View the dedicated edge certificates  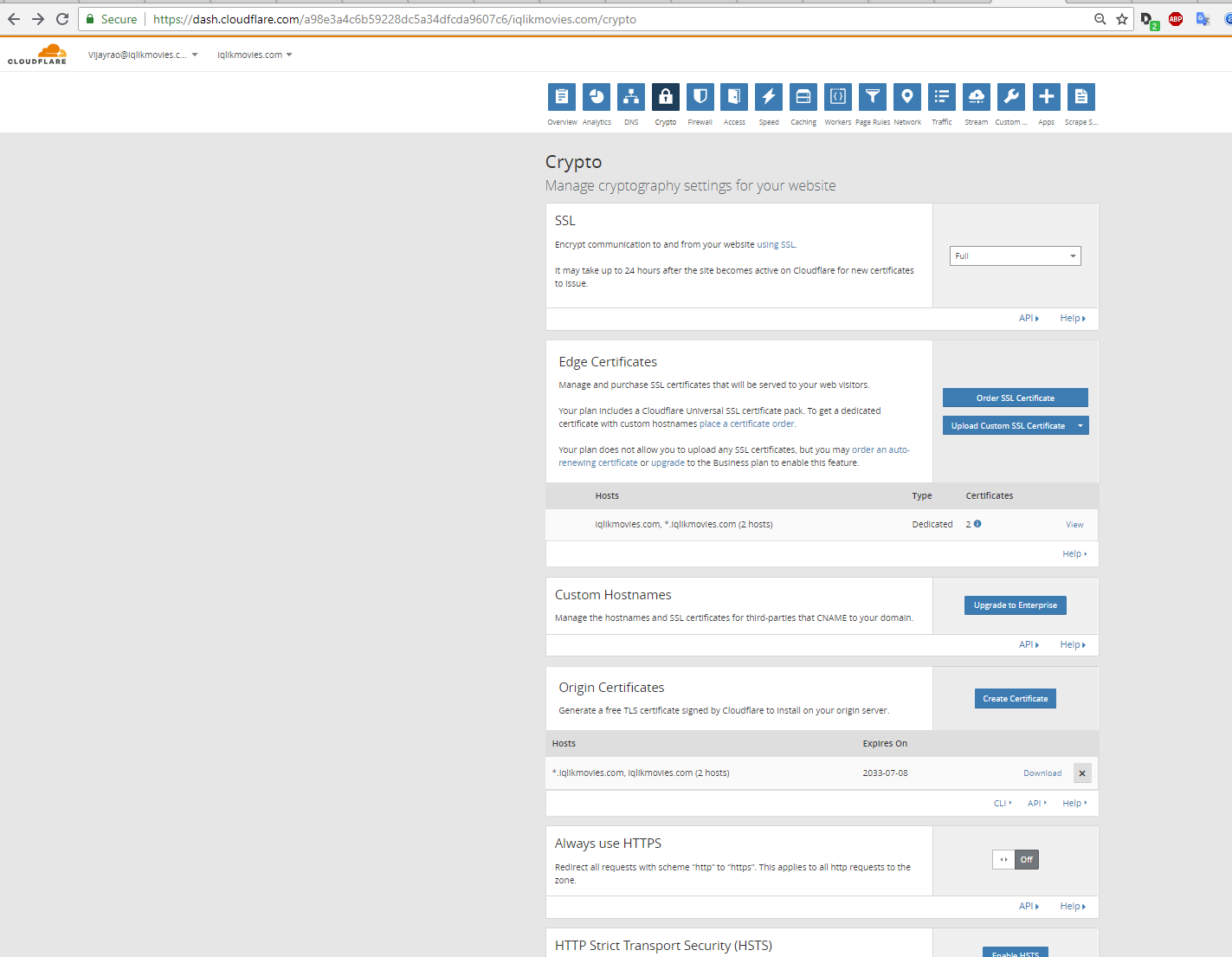click(1074, 525)
